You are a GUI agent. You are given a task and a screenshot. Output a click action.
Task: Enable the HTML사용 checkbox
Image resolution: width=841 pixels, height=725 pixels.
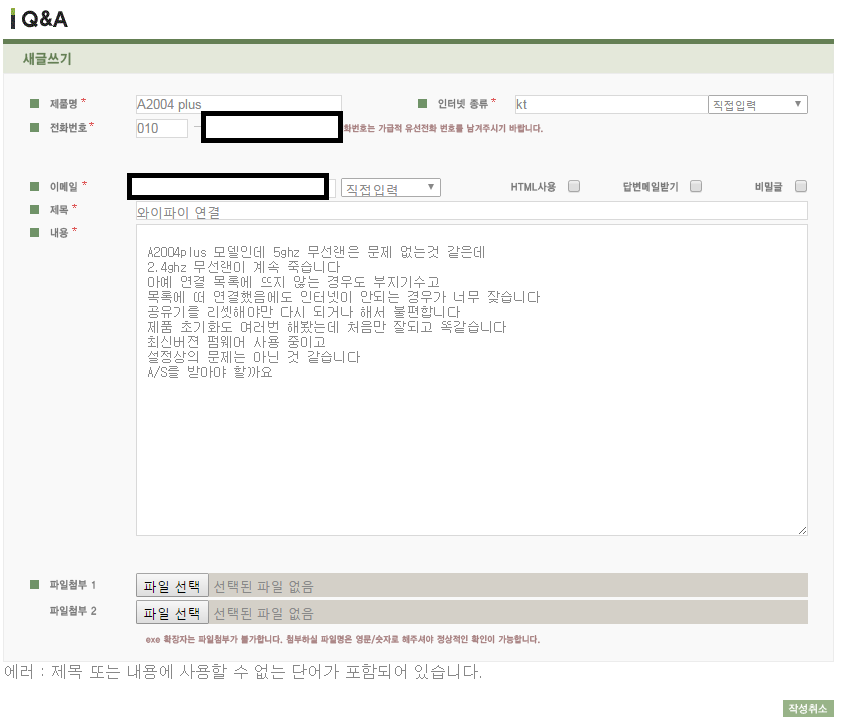pos(574,186)
